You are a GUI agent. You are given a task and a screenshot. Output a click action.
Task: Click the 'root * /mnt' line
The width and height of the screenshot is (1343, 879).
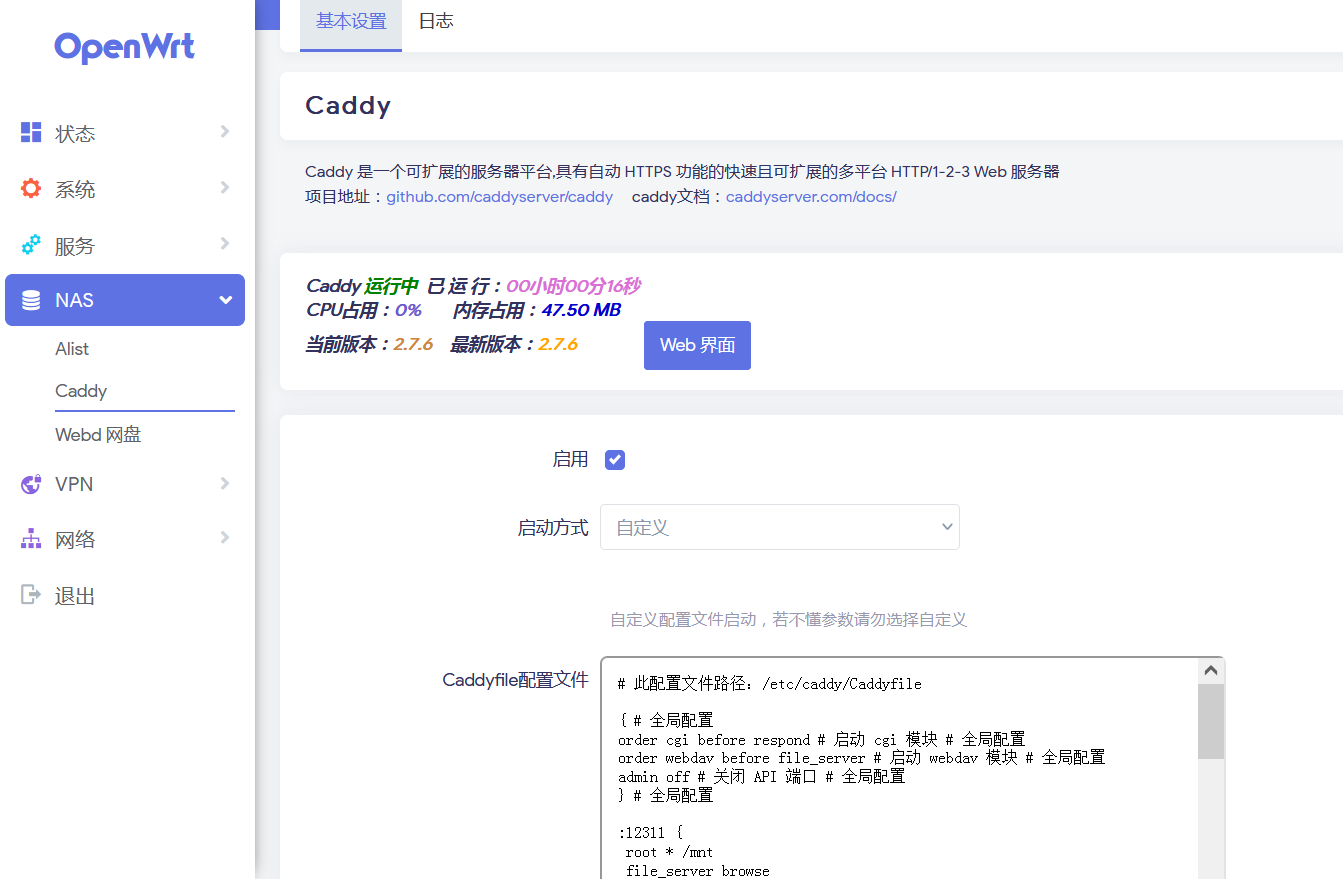point(669,852)
